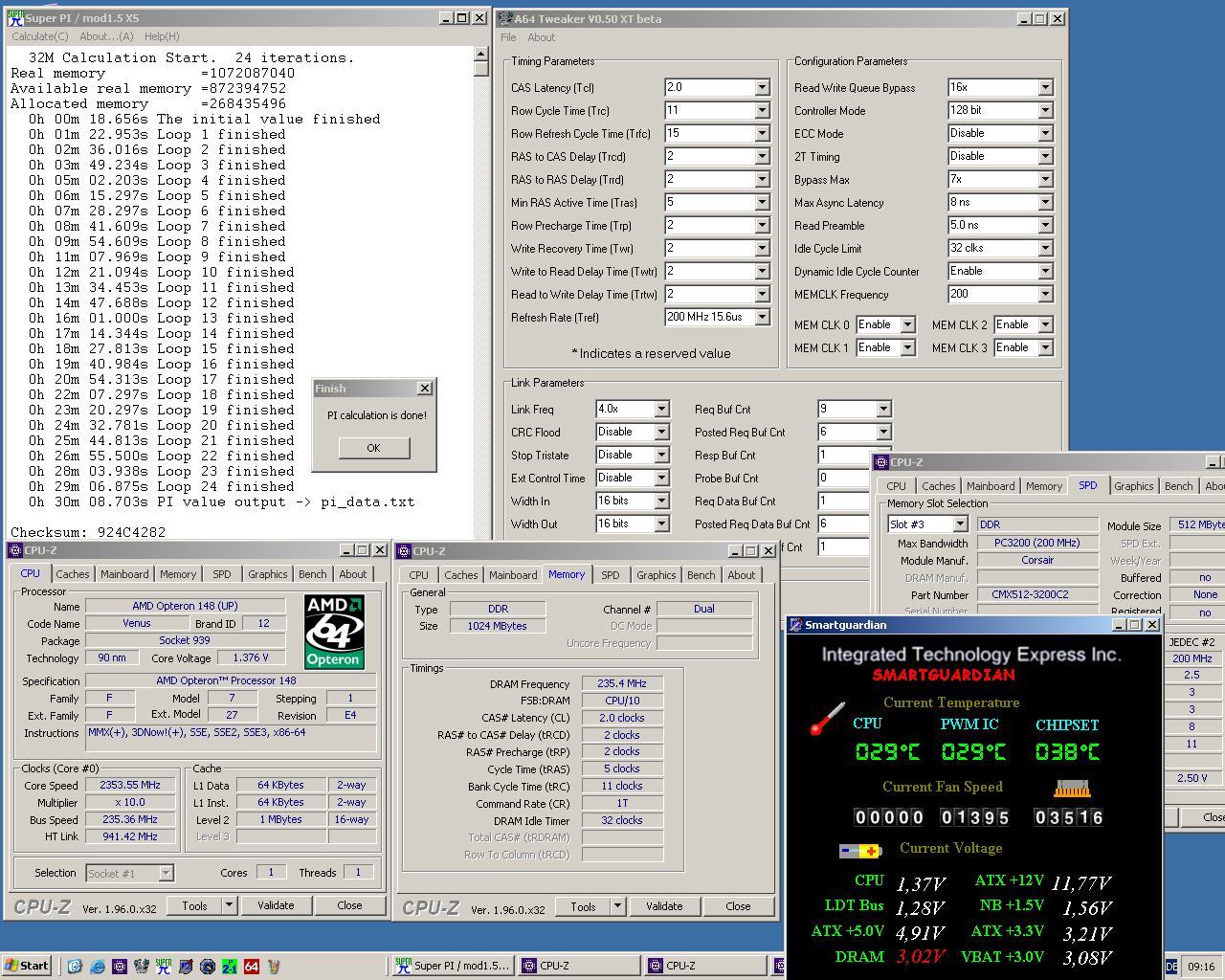Launch the red 64 quick launch icon
This screenshot has width=1225, height=980.
coord(252,967)
